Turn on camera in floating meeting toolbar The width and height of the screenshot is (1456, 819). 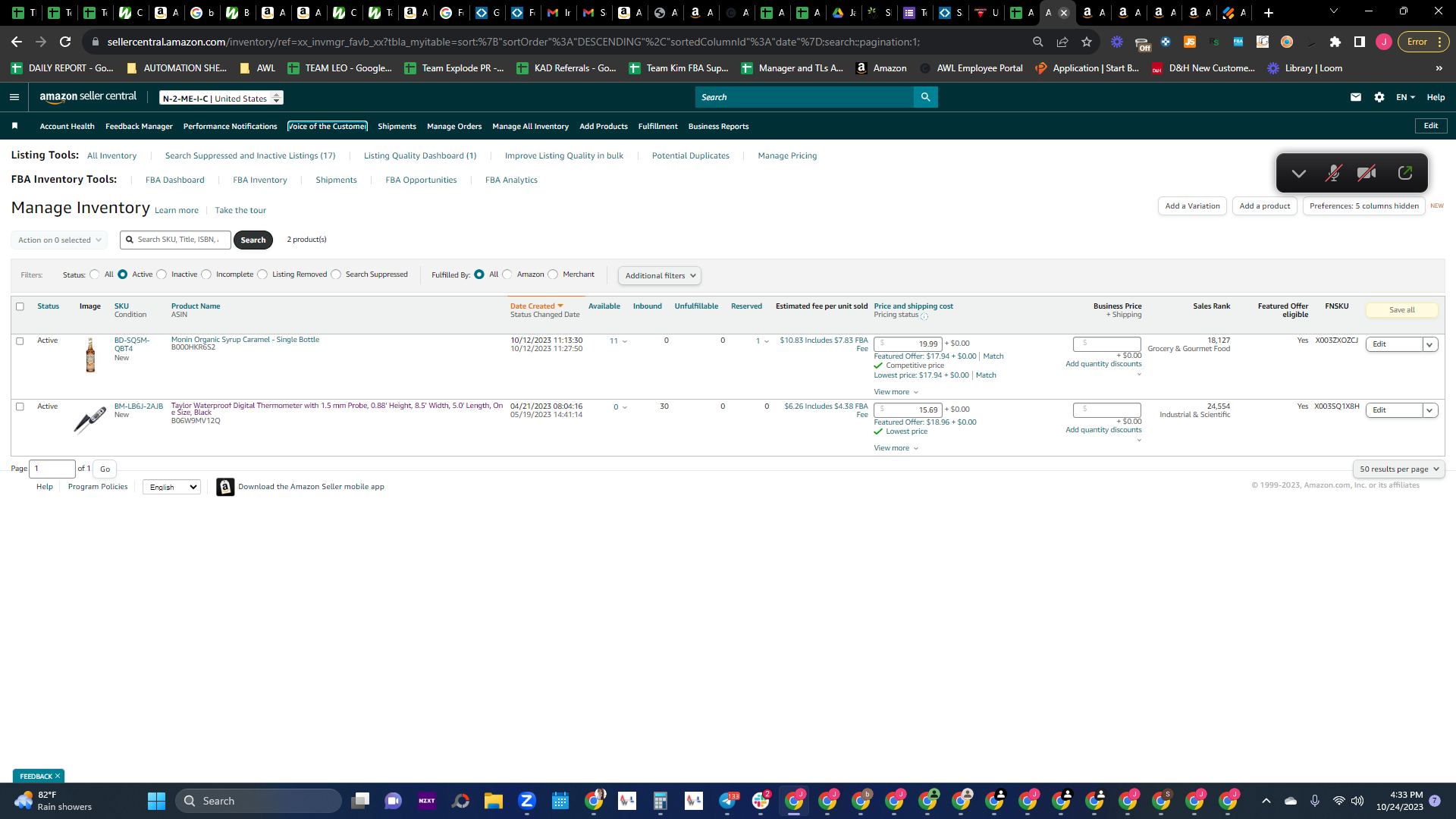1367,173
